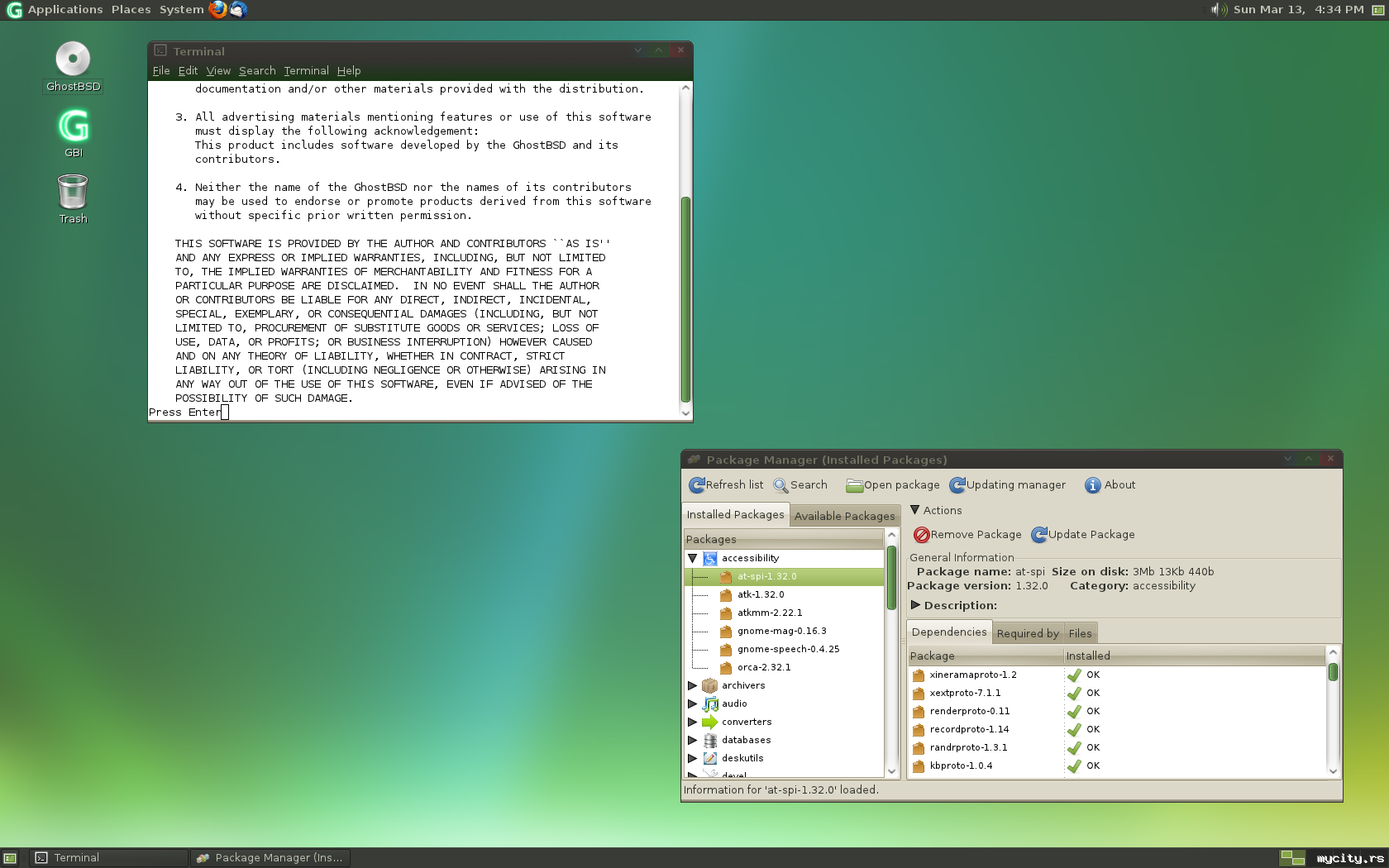Click the clock showing Sun Mar 13

[1298, 10]
